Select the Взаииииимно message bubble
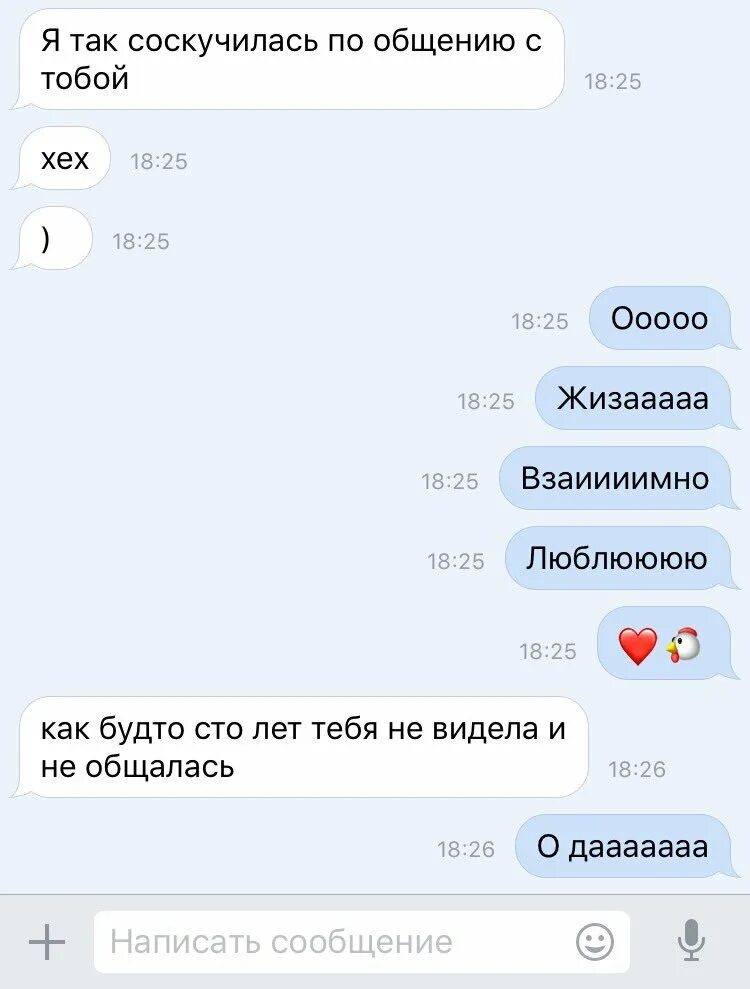 pyautogui.click(x=619, y=479)
